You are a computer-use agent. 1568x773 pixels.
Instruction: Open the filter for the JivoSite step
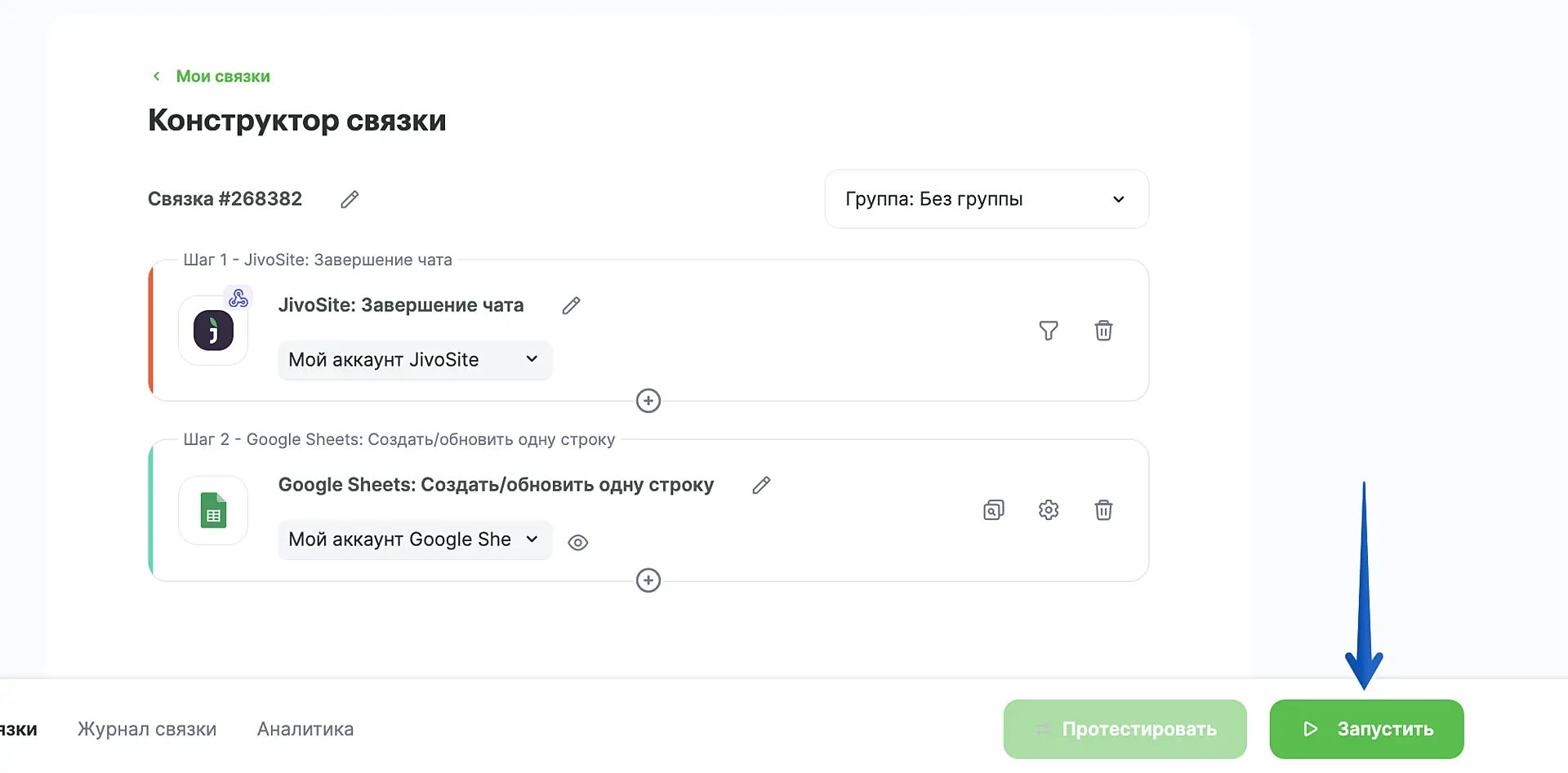1048,331
